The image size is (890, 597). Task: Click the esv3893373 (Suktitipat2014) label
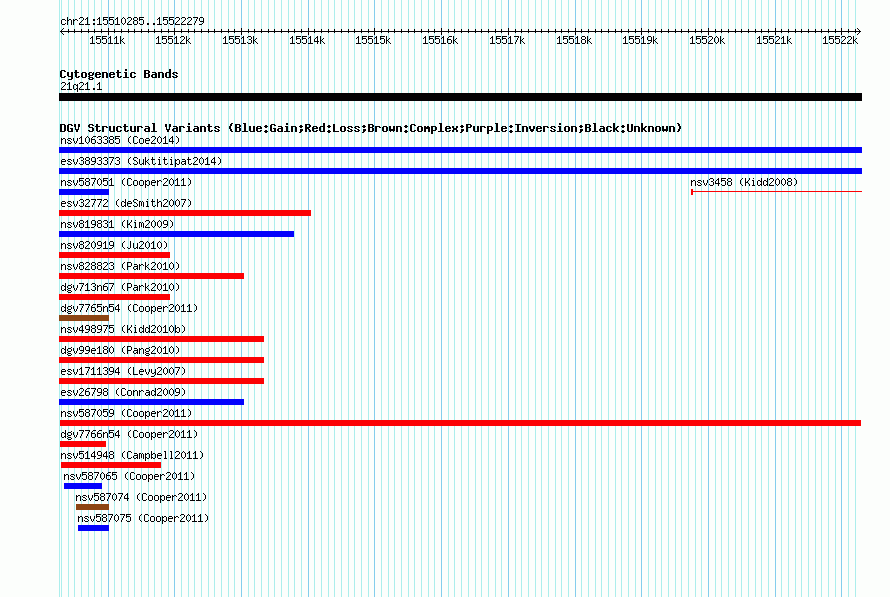(x=141, y=161)
